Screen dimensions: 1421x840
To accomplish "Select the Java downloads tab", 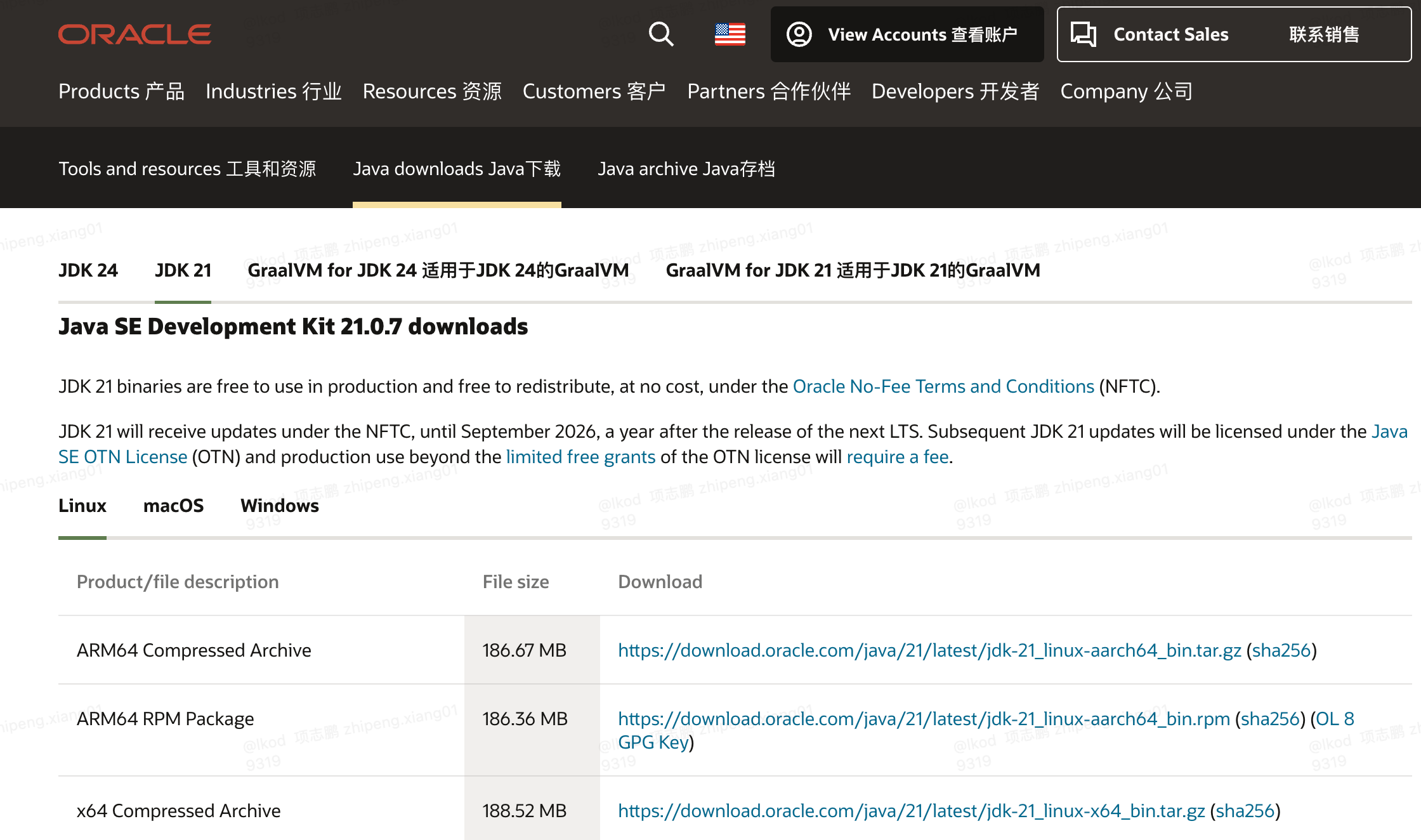I will 457,169.
